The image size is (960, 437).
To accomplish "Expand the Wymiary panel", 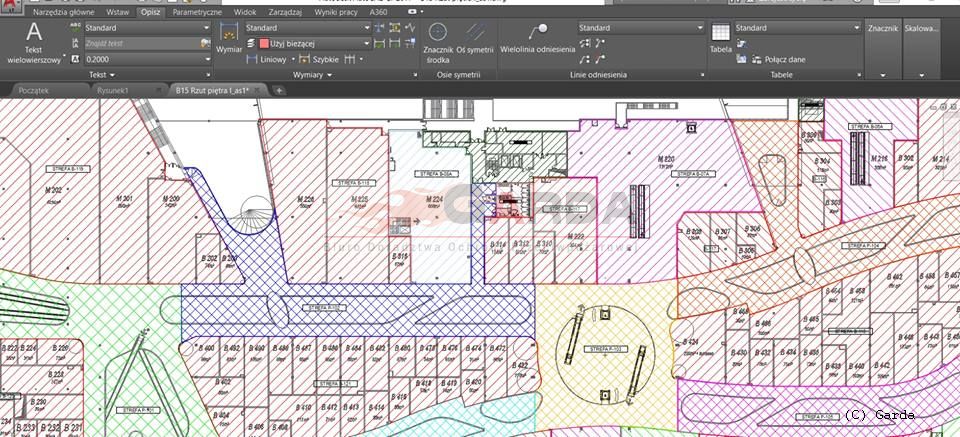I will 312,75.
